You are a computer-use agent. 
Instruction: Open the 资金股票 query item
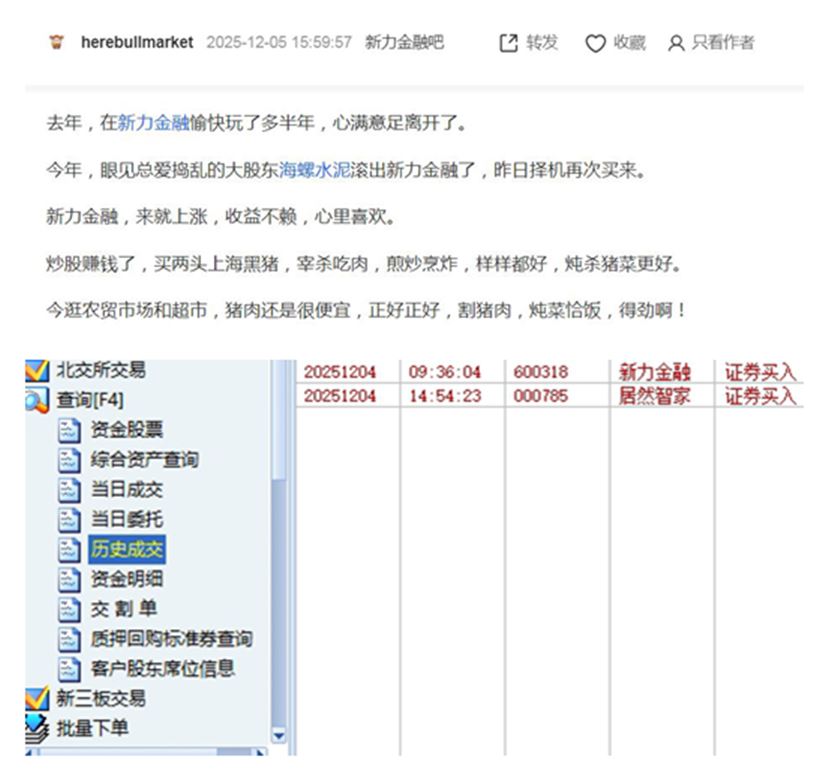pyautogui.click(x=126, y=429)
